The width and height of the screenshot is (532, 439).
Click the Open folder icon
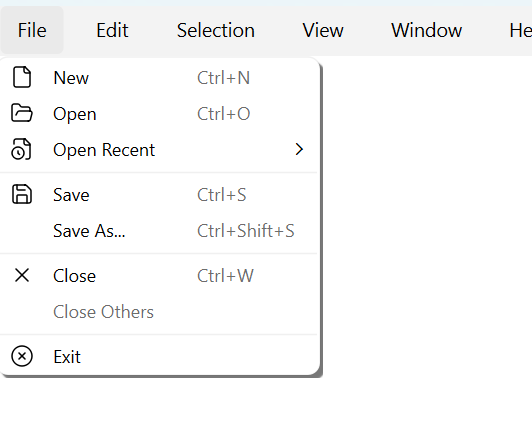pos(22,113)
